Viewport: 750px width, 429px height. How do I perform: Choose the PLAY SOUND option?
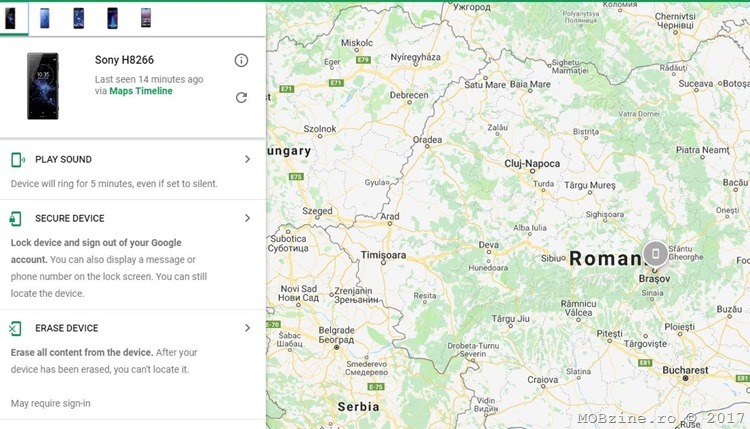63,159
